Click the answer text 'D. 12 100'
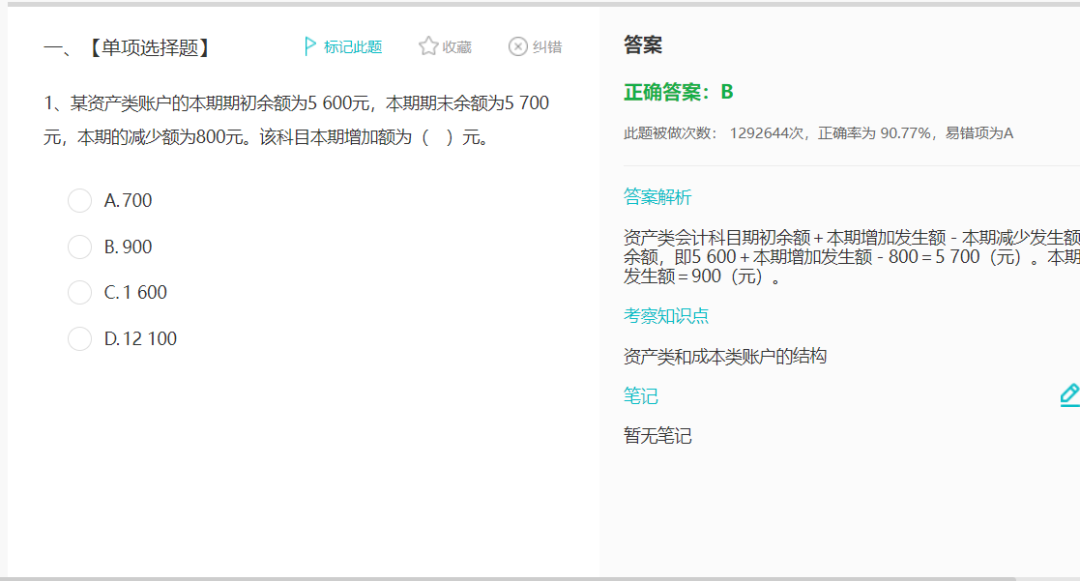Image resolution: width=1080 pixels, height=581 pixels. click(x=140, y=339)
